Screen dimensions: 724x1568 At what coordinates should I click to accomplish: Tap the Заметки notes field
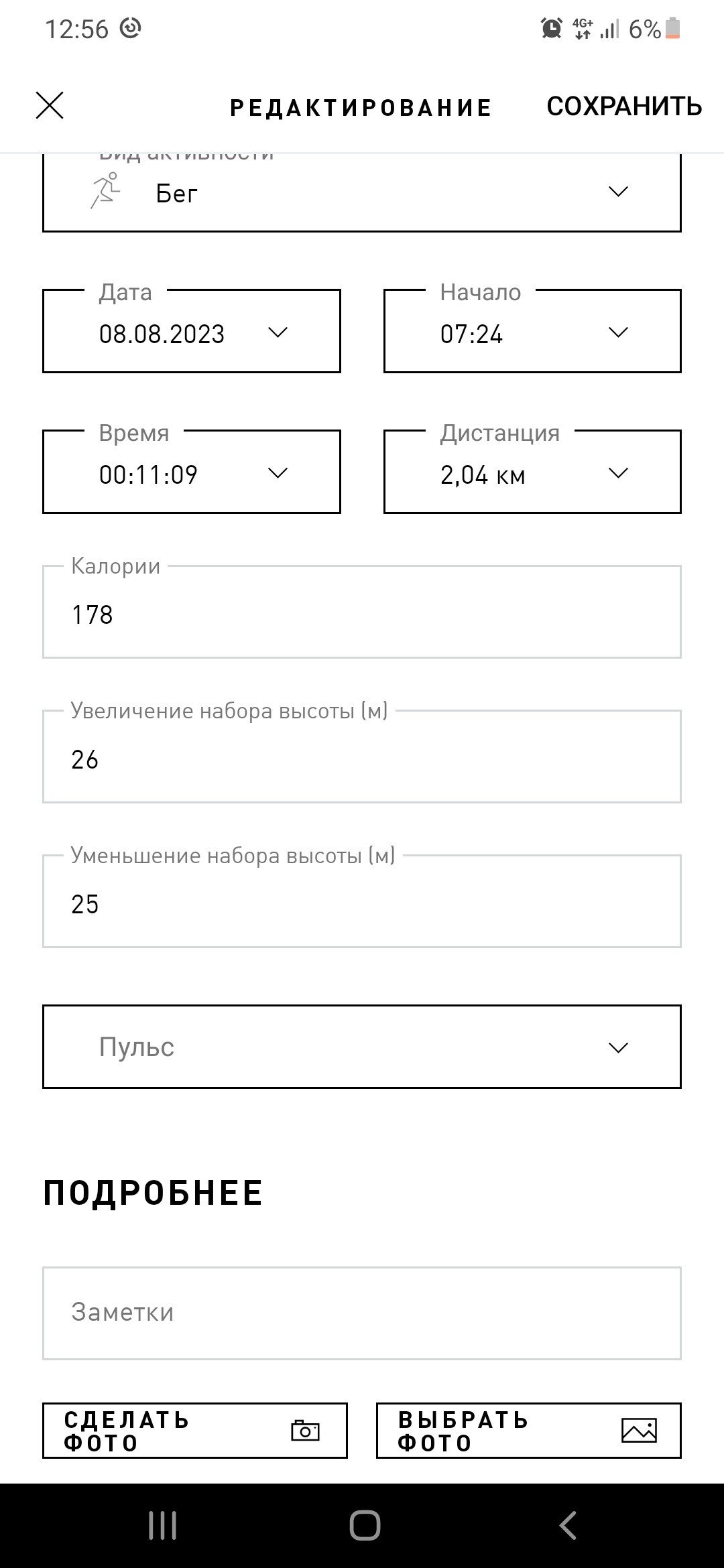[362, 1313]
